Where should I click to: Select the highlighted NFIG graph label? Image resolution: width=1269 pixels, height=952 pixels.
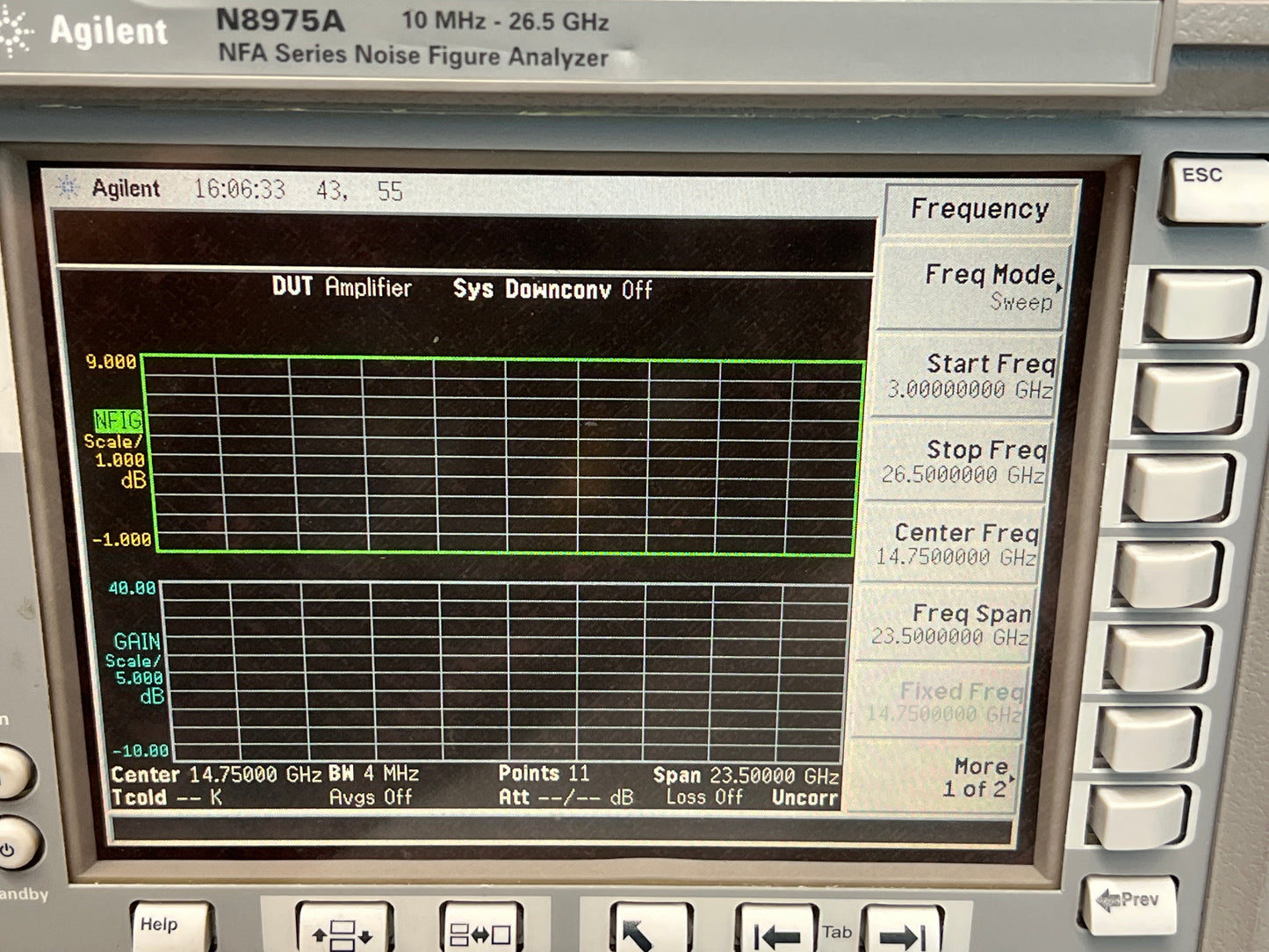pos(119,421)
